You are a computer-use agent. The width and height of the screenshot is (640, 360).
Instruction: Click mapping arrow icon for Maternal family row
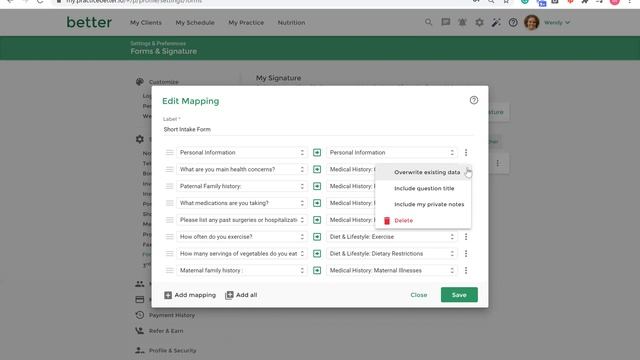(x=317, y=270)
